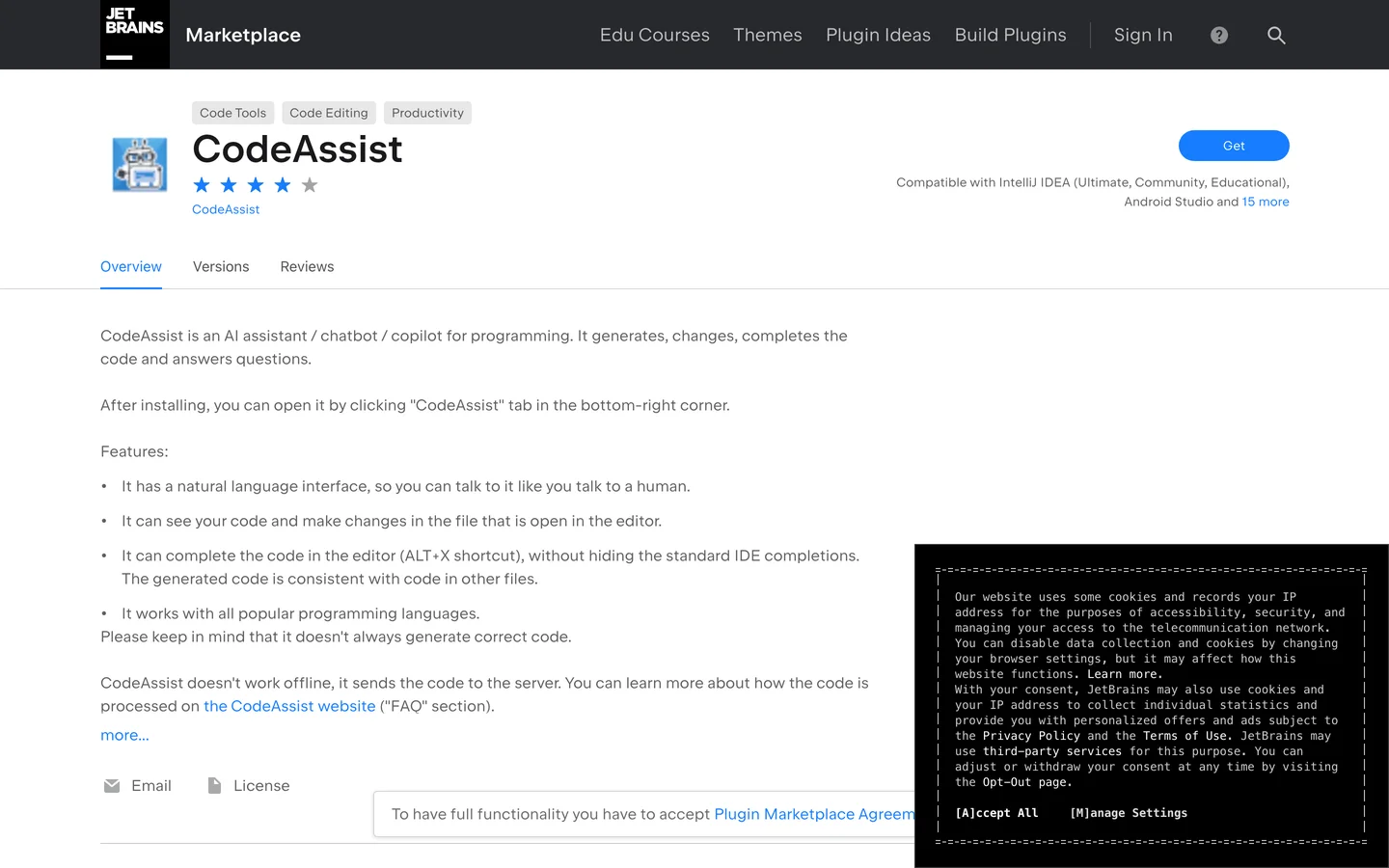
Task: Open 'the CodeAssist website' link
Action: [x=289, y=706]
